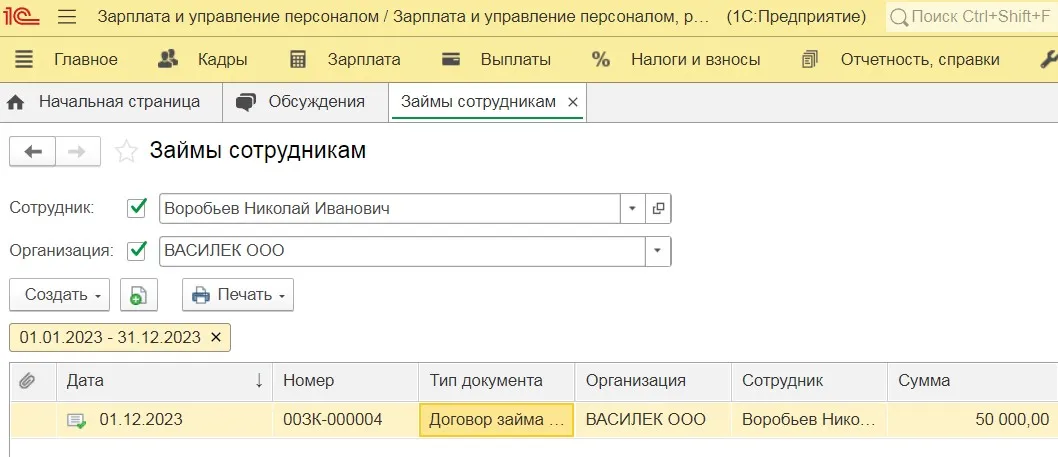Open the Печать dropdown menu

coord(238,295)
